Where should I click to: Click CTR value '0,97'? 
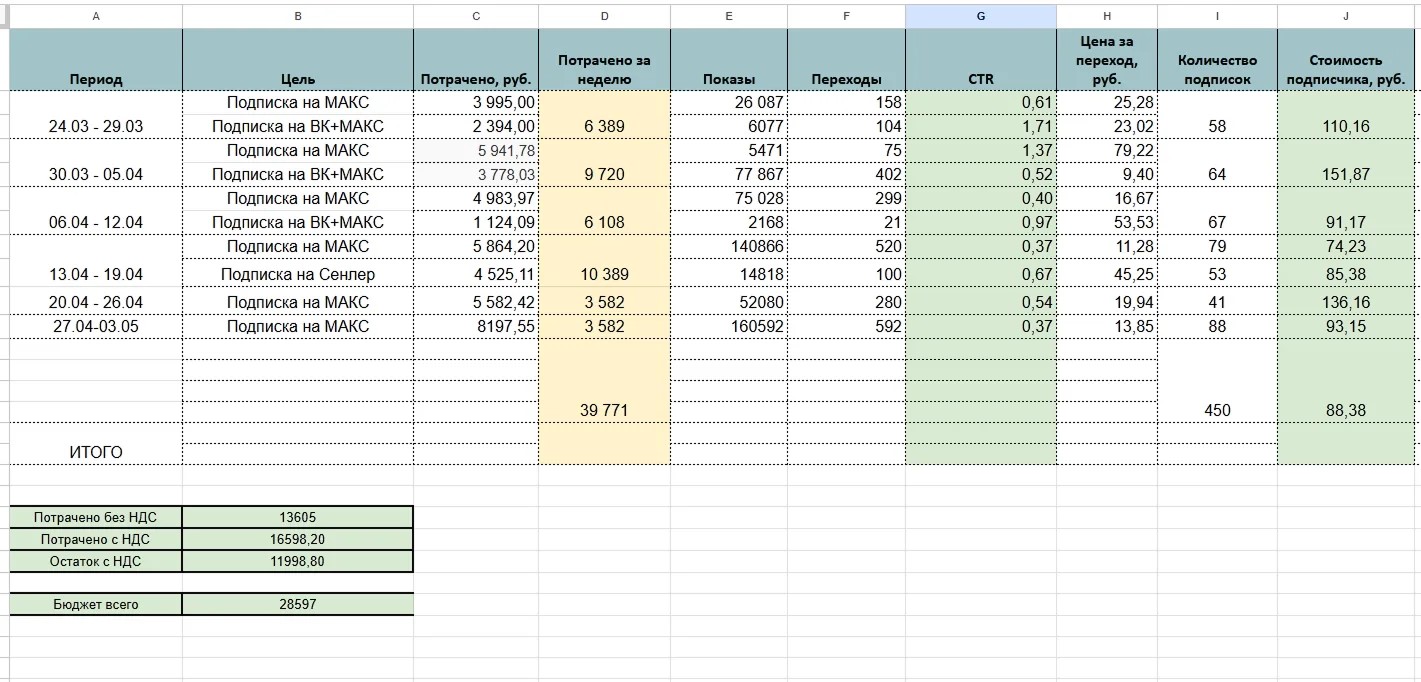pos(981,222)
